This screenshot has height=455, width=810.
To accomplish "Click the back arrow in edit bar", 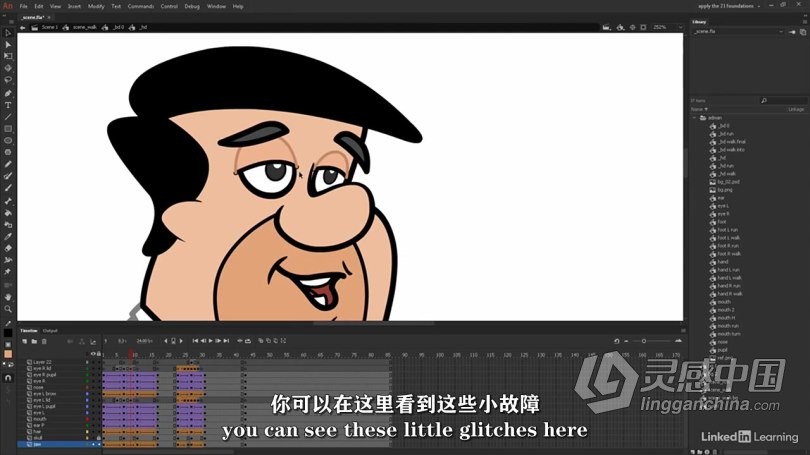I will [x=23, y=27].
